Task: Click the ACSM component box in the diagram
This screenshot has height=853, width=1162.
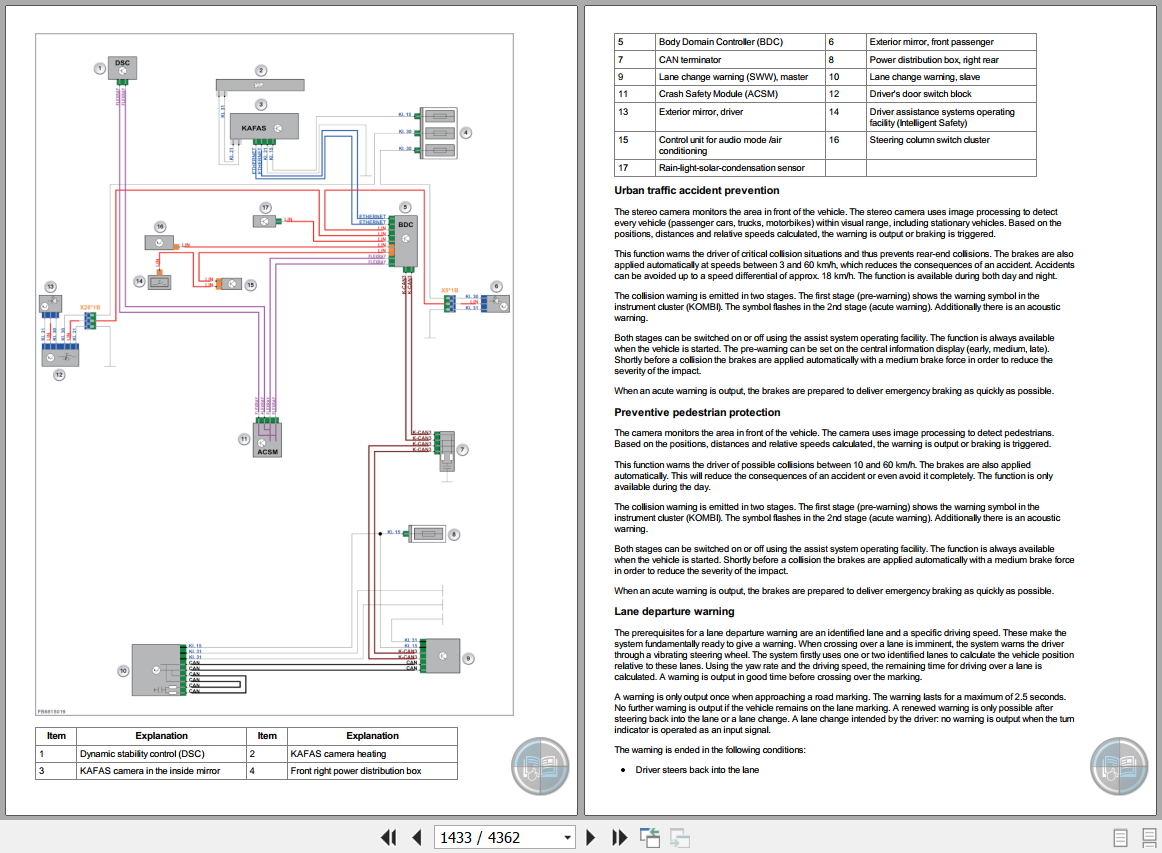Action: point(268,440)
